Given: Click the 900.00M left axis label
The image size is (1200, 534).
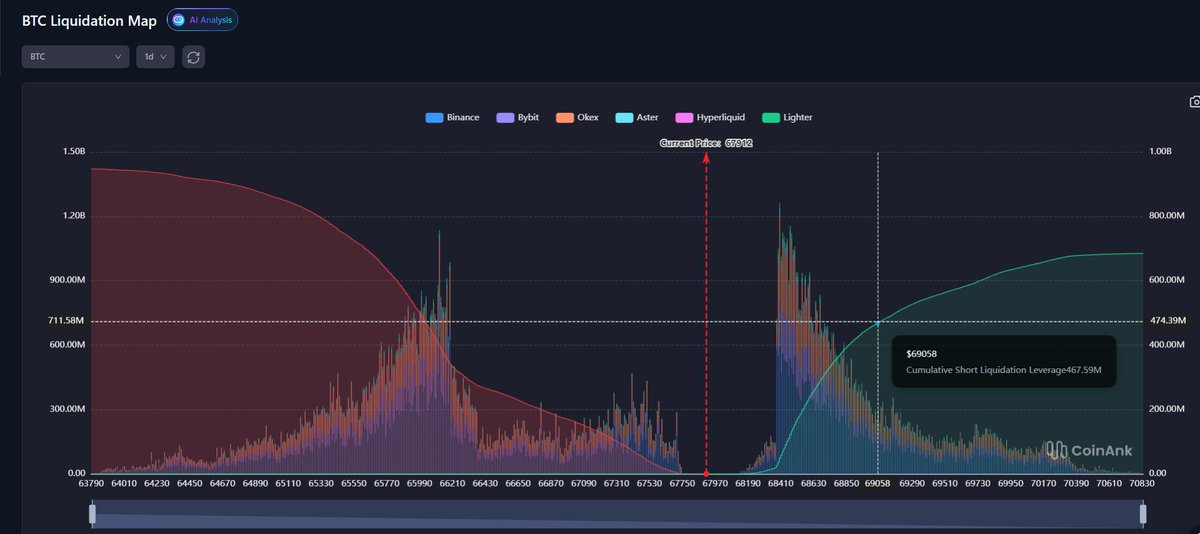Looking at the screenshot, I should tap(66, 280).
